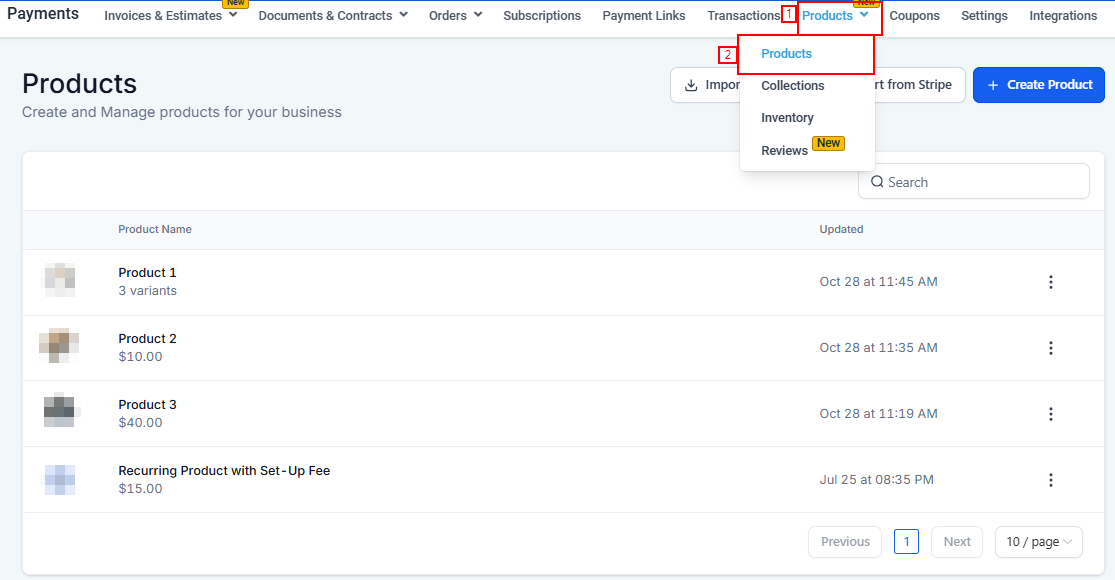The image size is (1115, 580).
Task: Click the button ending in from Stripe
Action: (919, 85)
